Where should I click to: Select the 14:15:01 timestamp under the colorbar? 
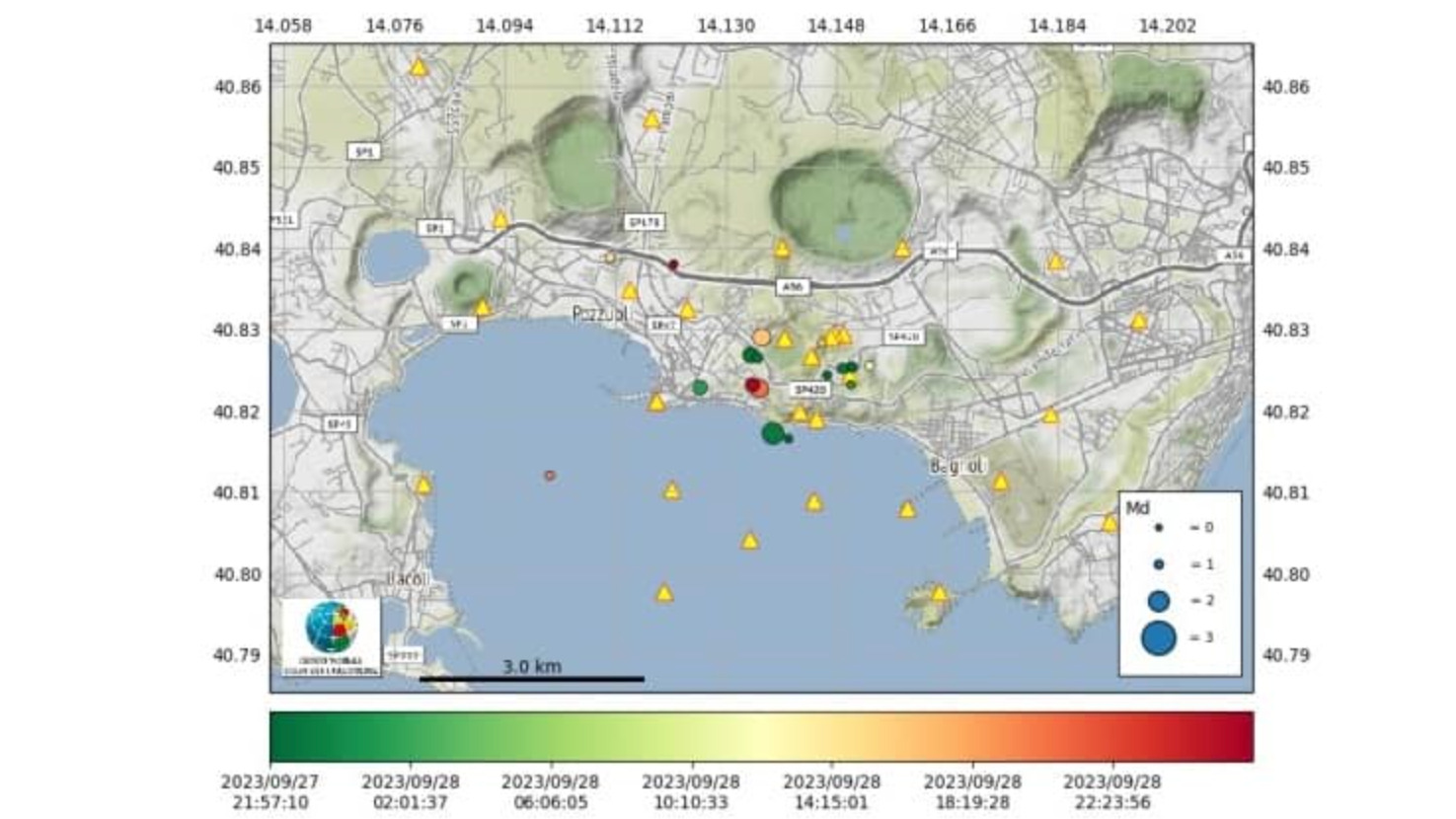[831, 791]
